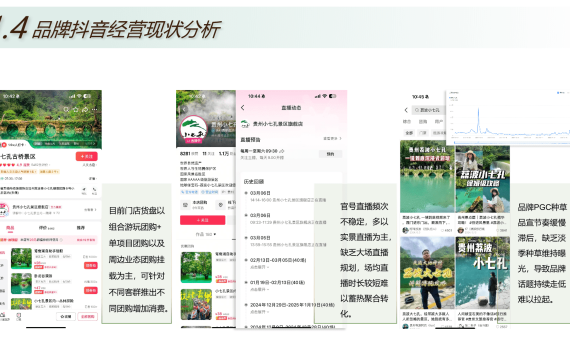Viewport: 570px width, 360px height.
Task: Open the three-dots more menu on scenic photo
Action: pos(95,109)
